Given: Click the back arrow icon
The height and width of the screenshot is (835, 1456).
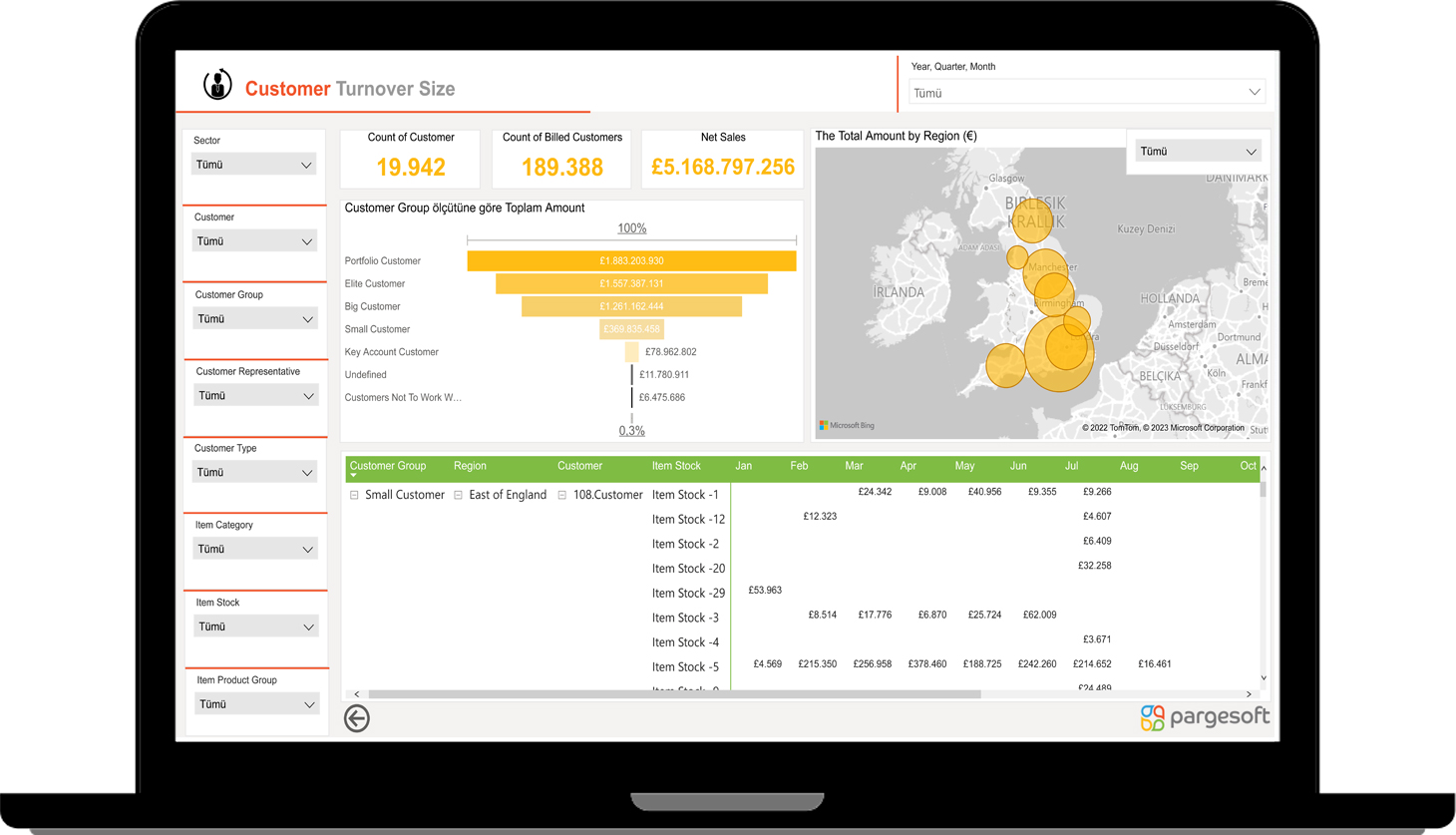Looking at the screenshot, I should pyautogui.click(x=357, y=718).
